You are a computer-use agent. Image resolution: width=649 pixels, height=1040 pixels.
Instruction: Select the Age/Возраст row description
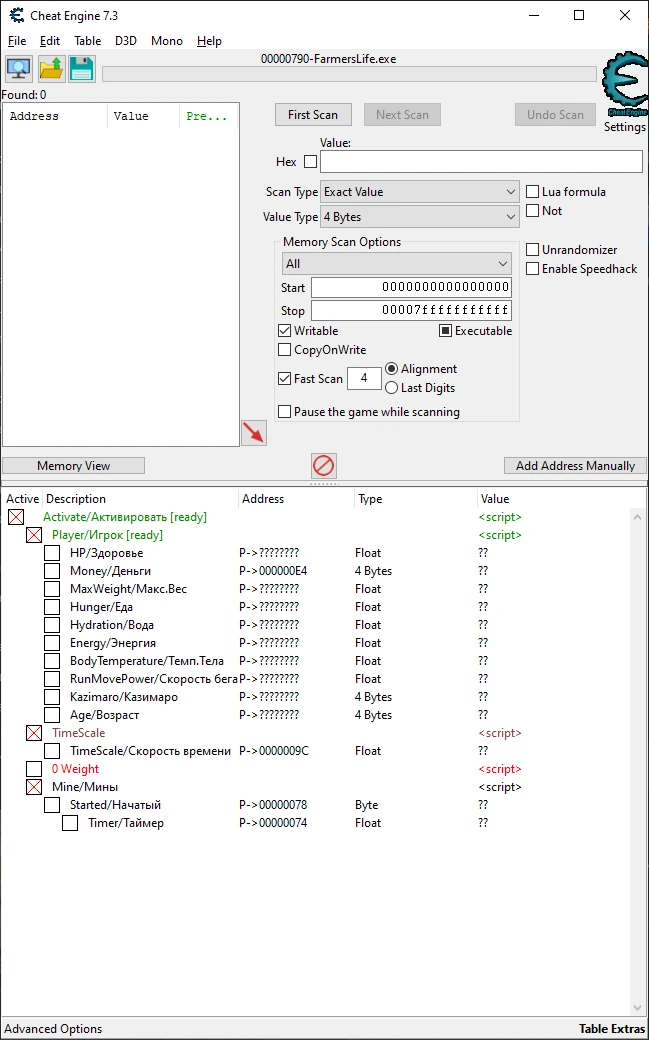click(x=104, y=715)
